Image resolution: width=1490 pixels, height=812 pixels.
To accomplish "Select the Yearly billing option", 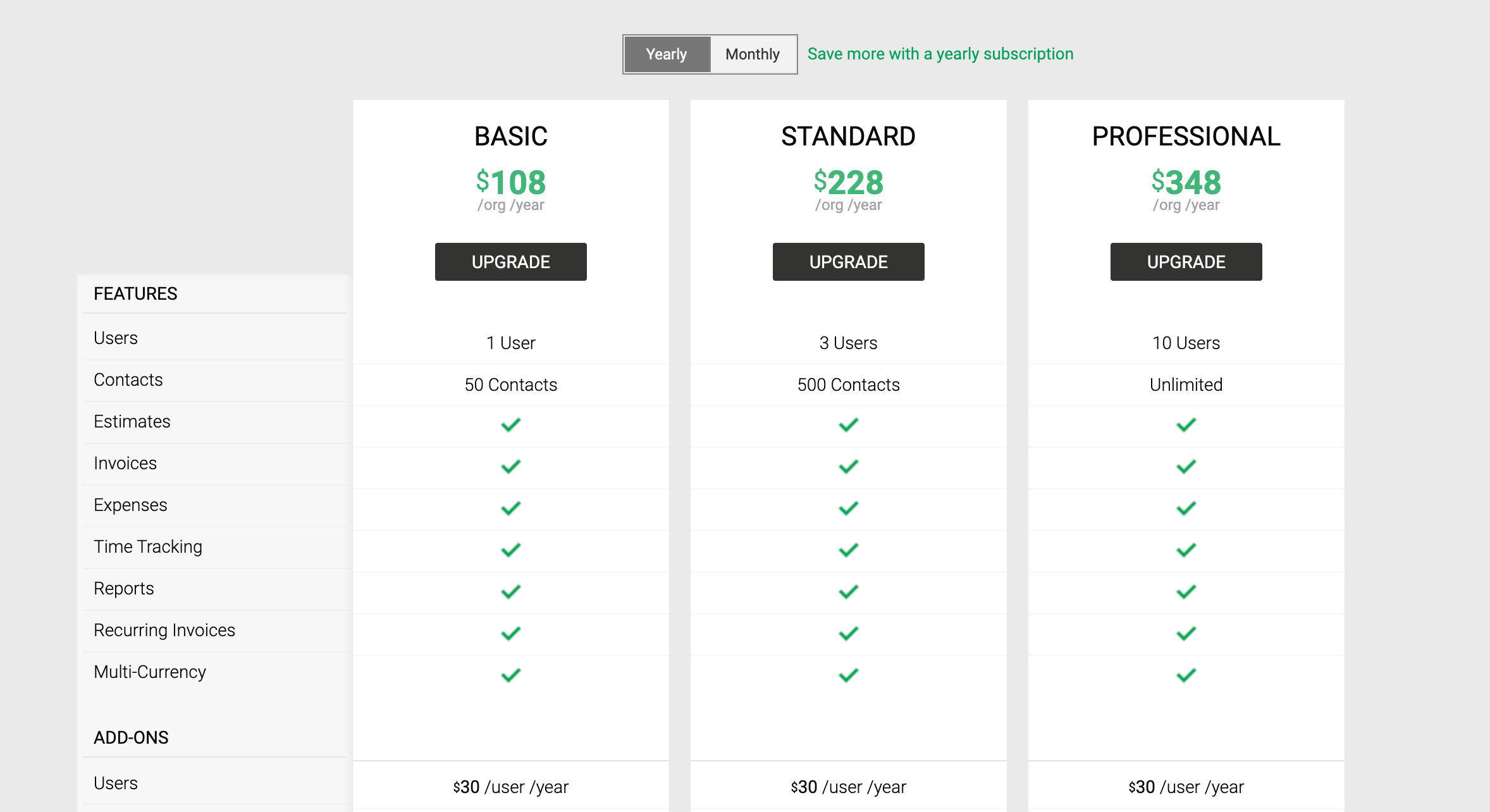I will (x=667, y=54).
